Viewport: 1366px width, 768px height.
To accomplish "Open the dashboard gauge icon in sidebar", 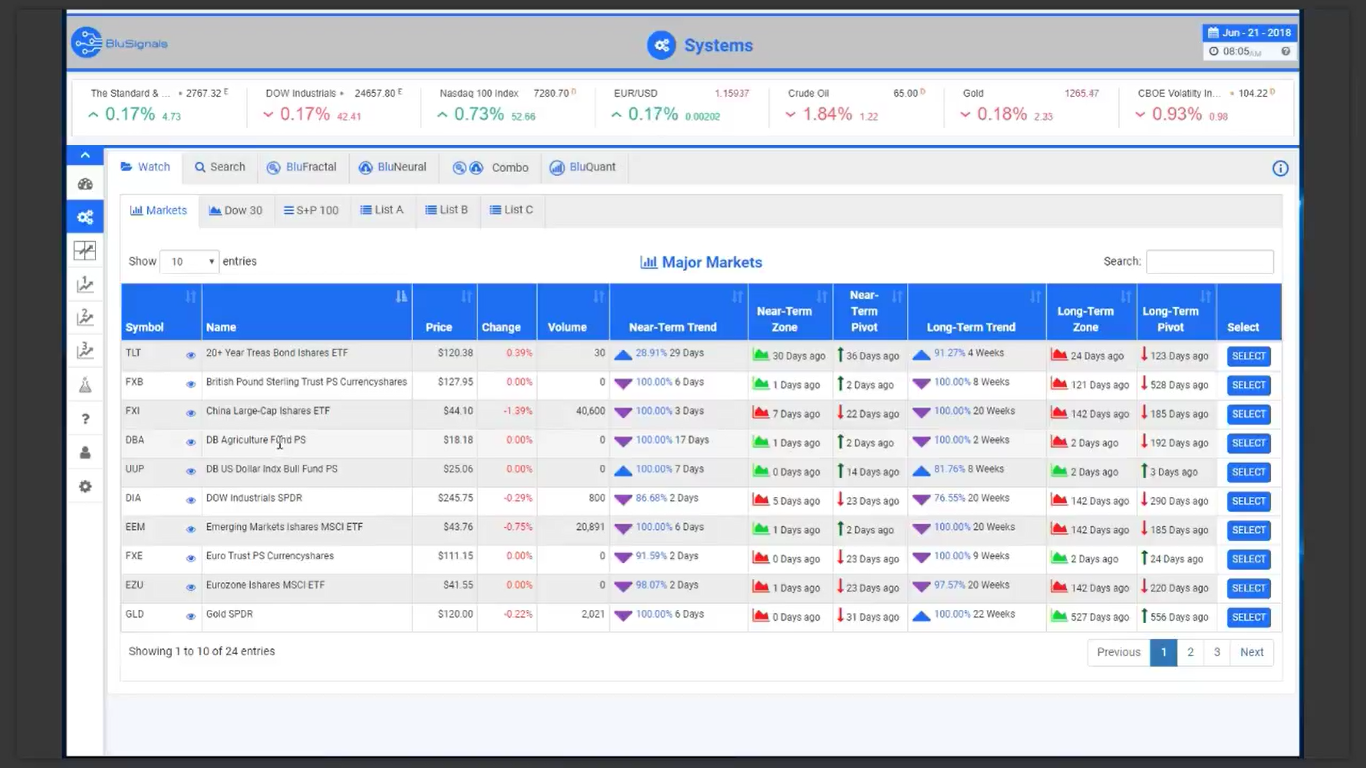I will (x=85, y=184).
